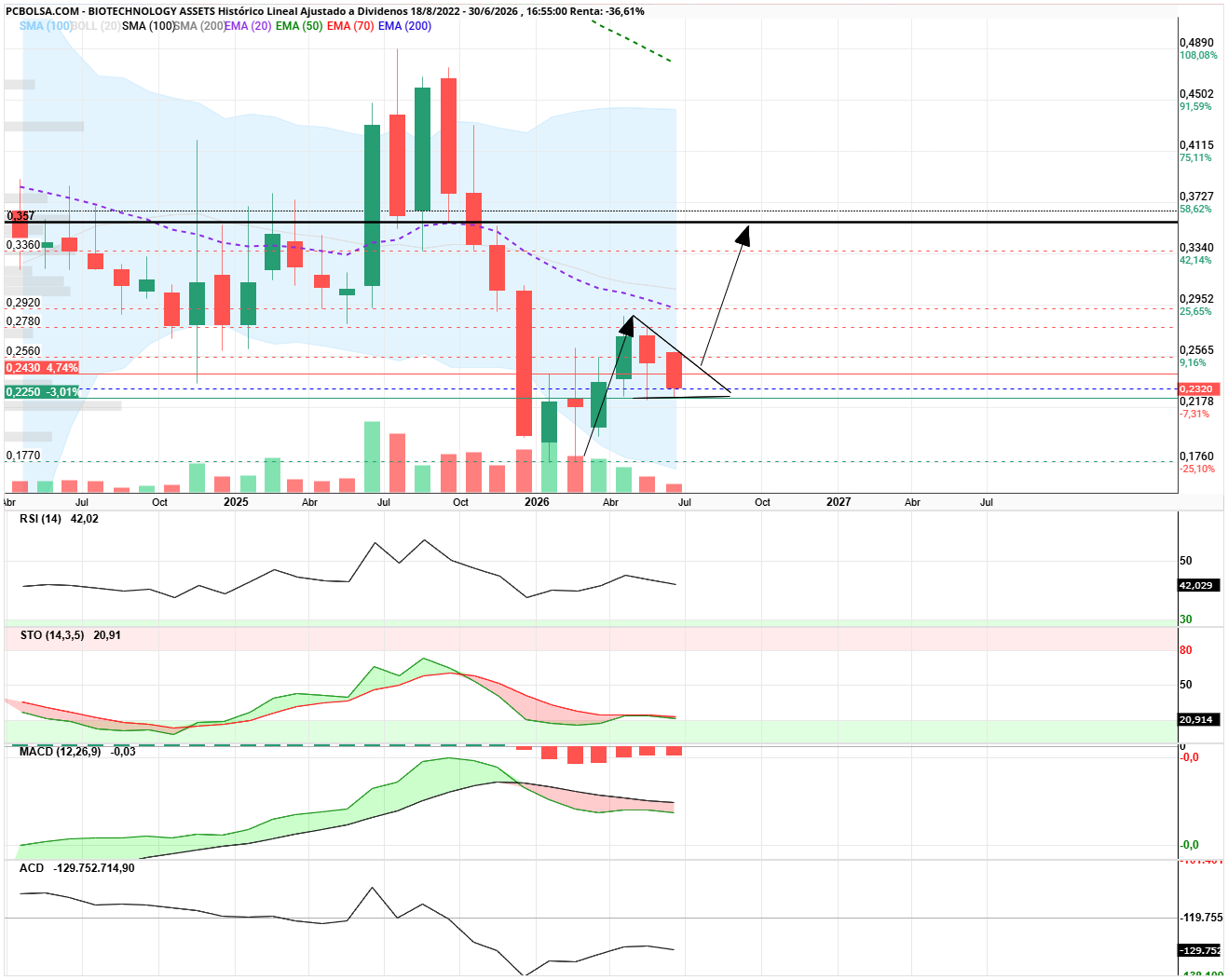
Task: Click the ACD value -129.752.714,90
Action: coord(94,868)
